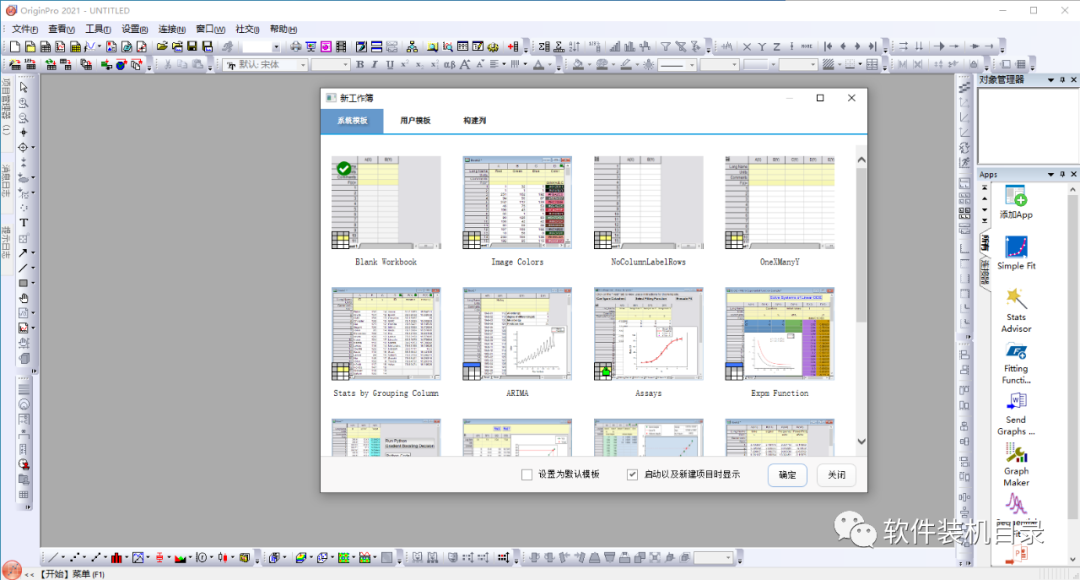The image size is (1080, 580).
Task: Open Stats Advisor app
Action: tap(1016, 310)
